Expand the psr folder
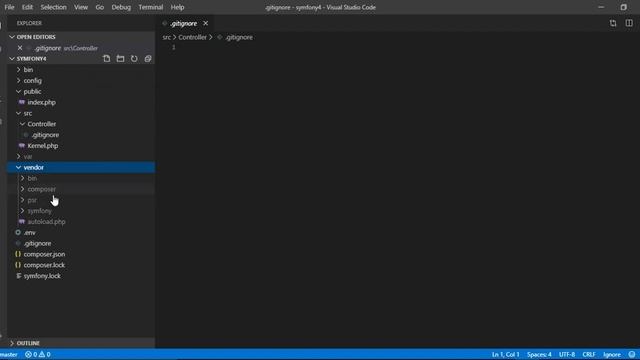Image resolution: width=640 pixels, height=360 pixels. click(81, 200)
